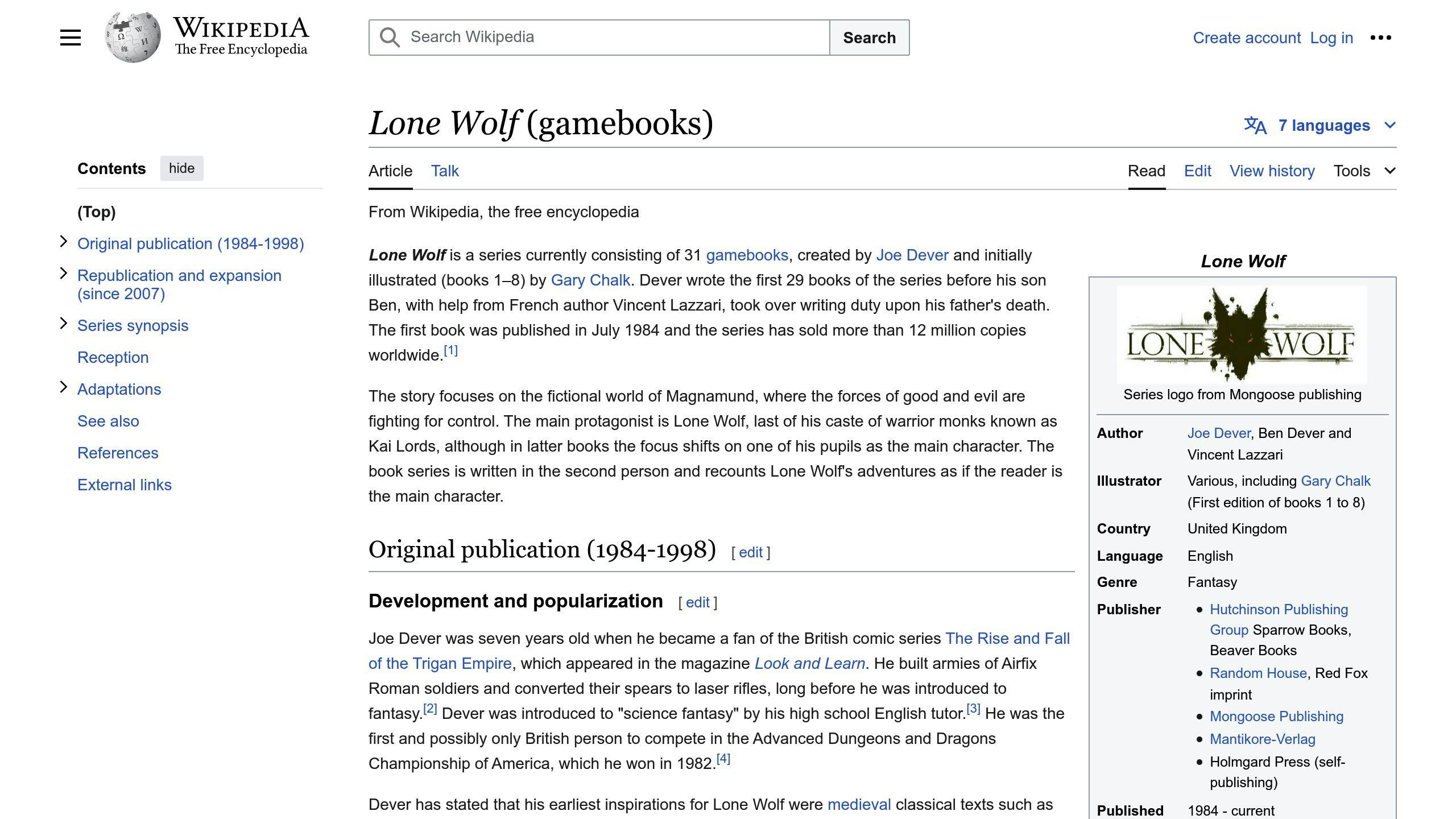Click the '1984 - current' published value

pyautogui.click(x=1231, y=810)
